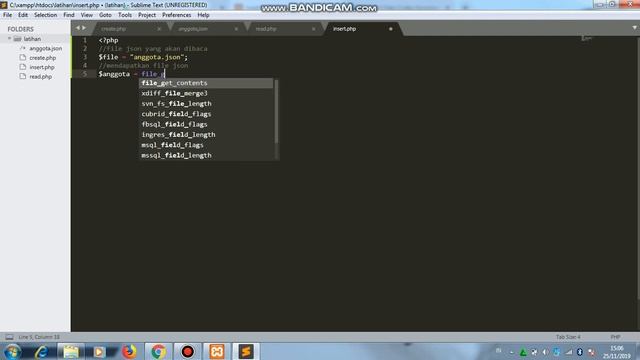Choose xdiff_file_merge3 from autocomplete
This screenshot has height=360, width=640.
click(x=206, y=93)
